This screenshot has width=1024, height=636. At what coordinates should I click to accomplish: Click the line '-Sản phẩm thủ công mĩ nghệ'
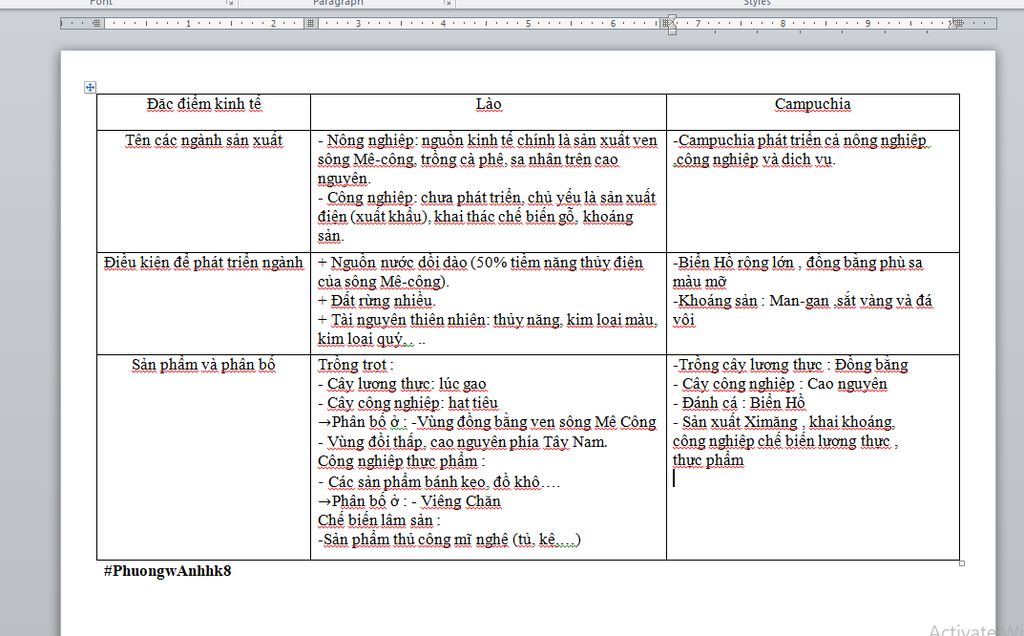point(449,539)
